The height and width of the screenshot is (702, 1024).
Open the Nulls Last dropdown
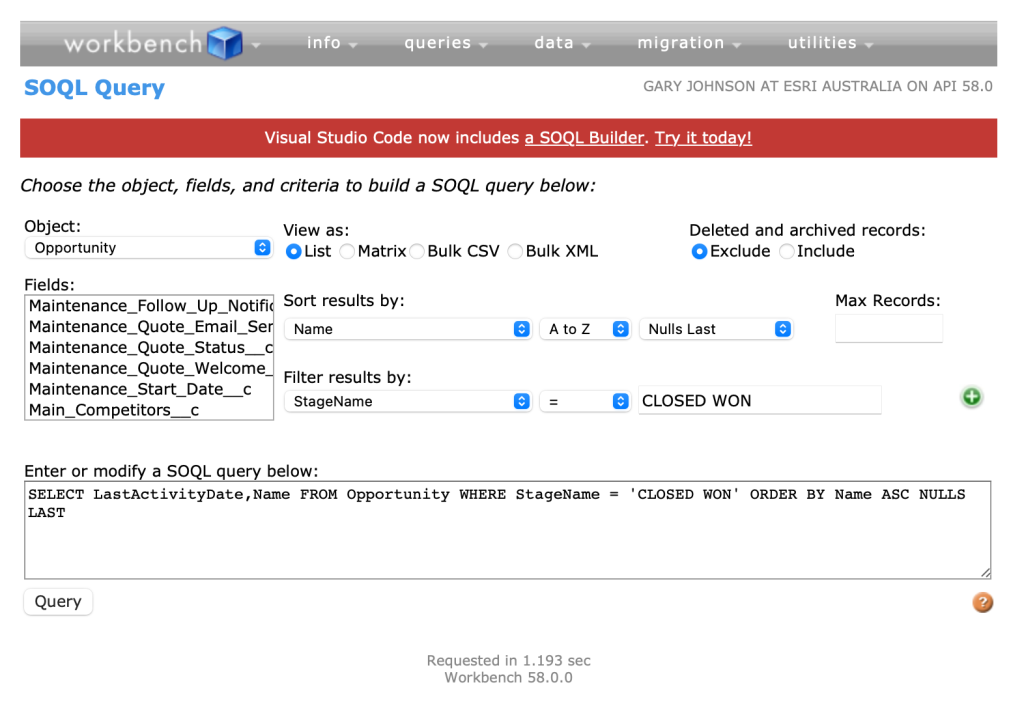pos(716,329)
